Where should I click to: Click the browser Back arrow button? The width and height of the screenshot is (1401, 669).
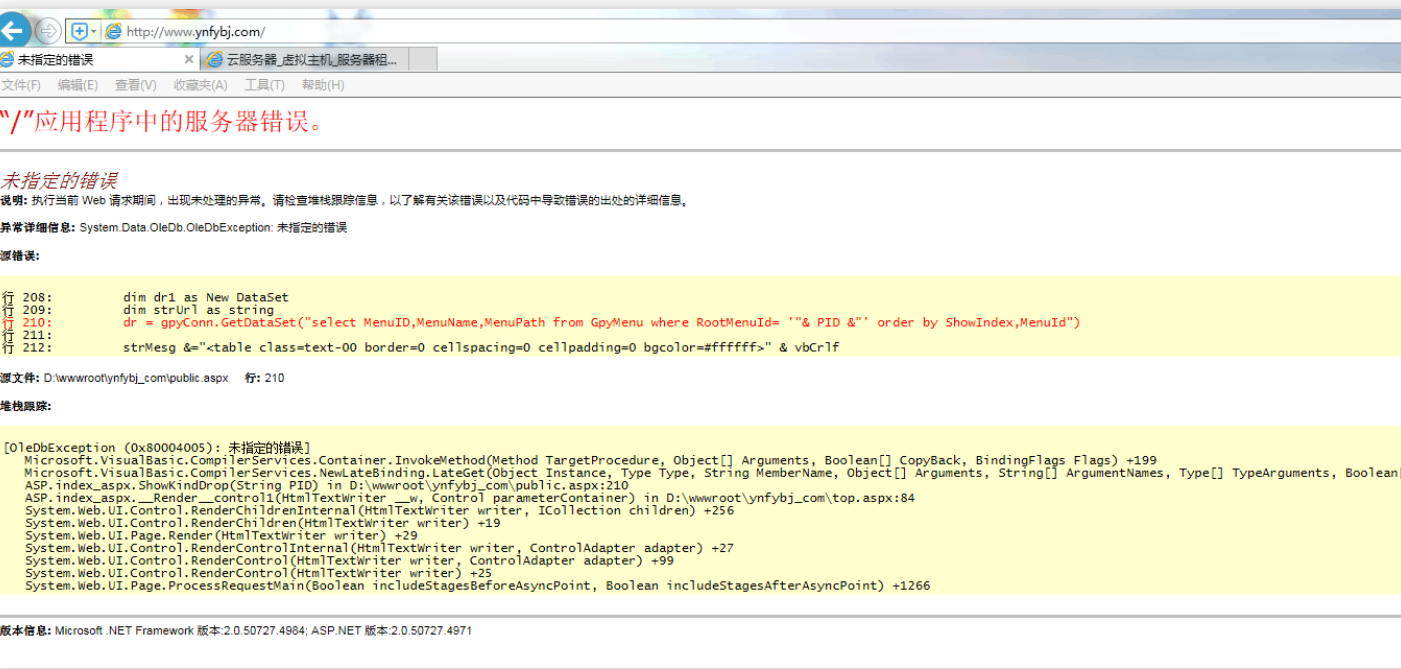click(x=14, y=30)
